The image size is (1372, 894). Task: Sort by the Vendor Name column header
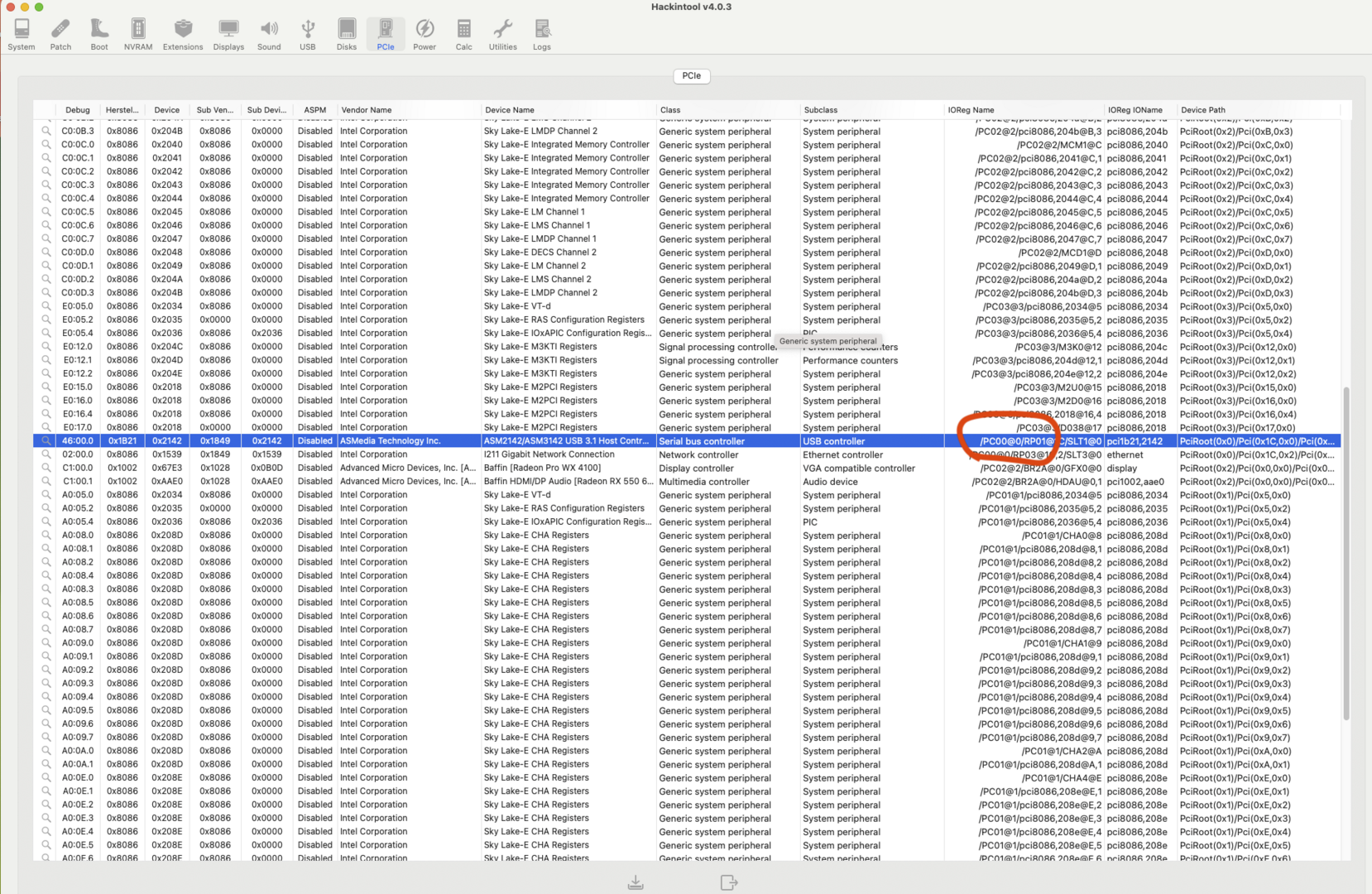pos(407,110)
